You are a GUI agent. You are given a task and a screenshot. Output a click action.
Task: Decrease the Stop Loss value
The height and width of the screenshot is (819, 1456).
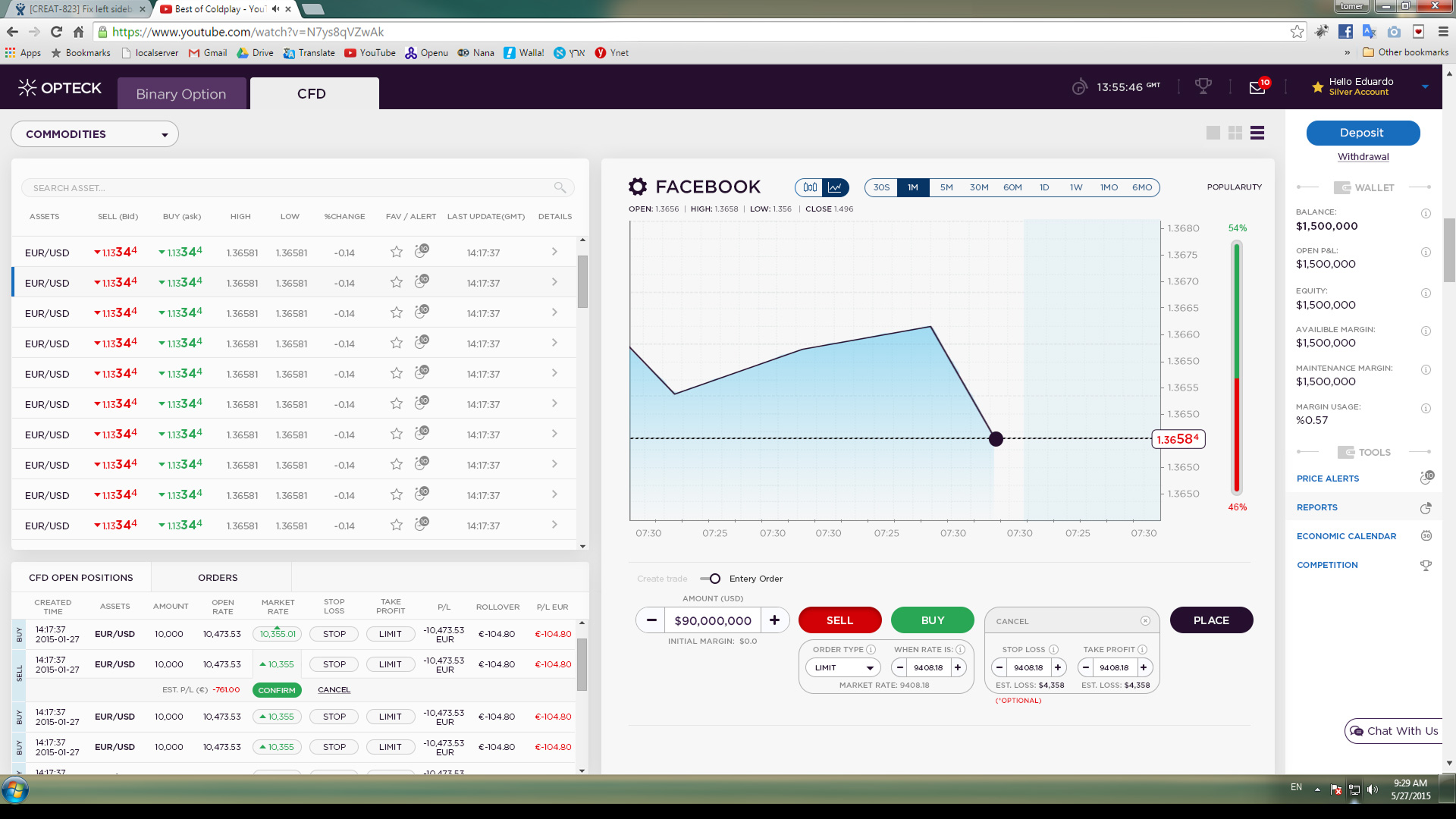[999, 667]
